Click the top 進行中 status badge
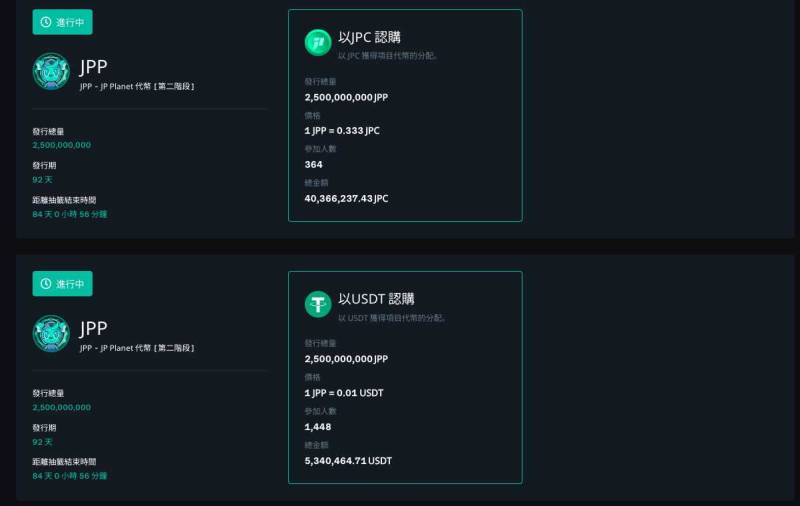 point(63,22)
